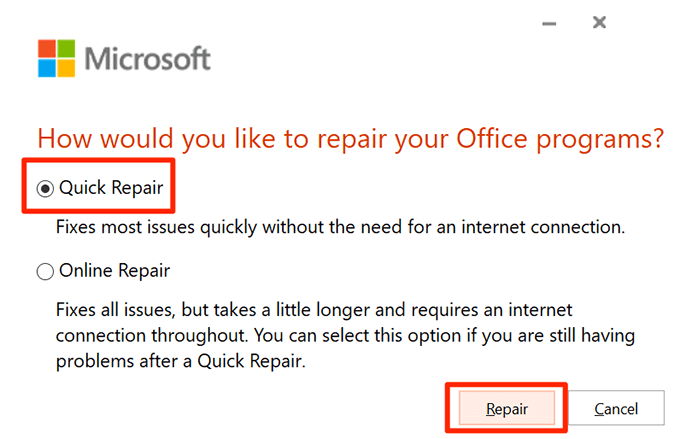Click the repair question heading

tap(350, 139)
